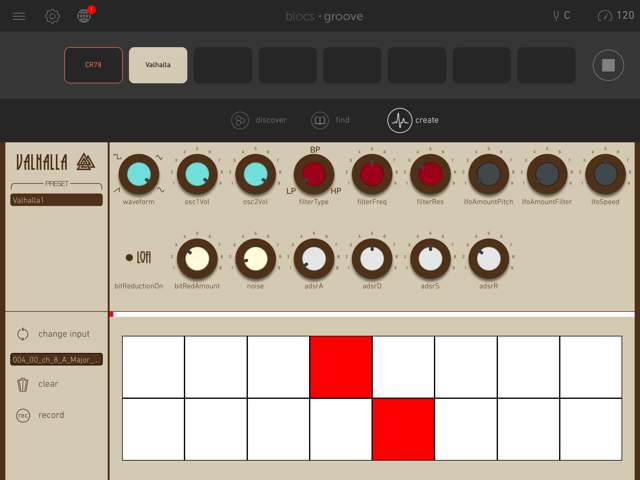Toggle the LOFI bit reduction switch
This screenshot has width=640, height=480.
coord(130,258)
